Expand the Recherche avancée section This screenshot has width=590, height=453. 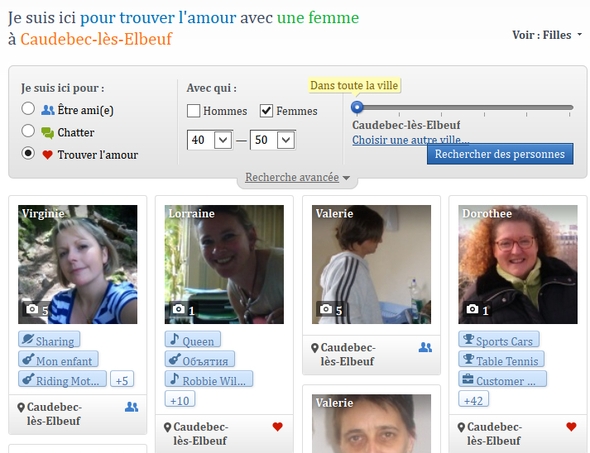[297, 177]
